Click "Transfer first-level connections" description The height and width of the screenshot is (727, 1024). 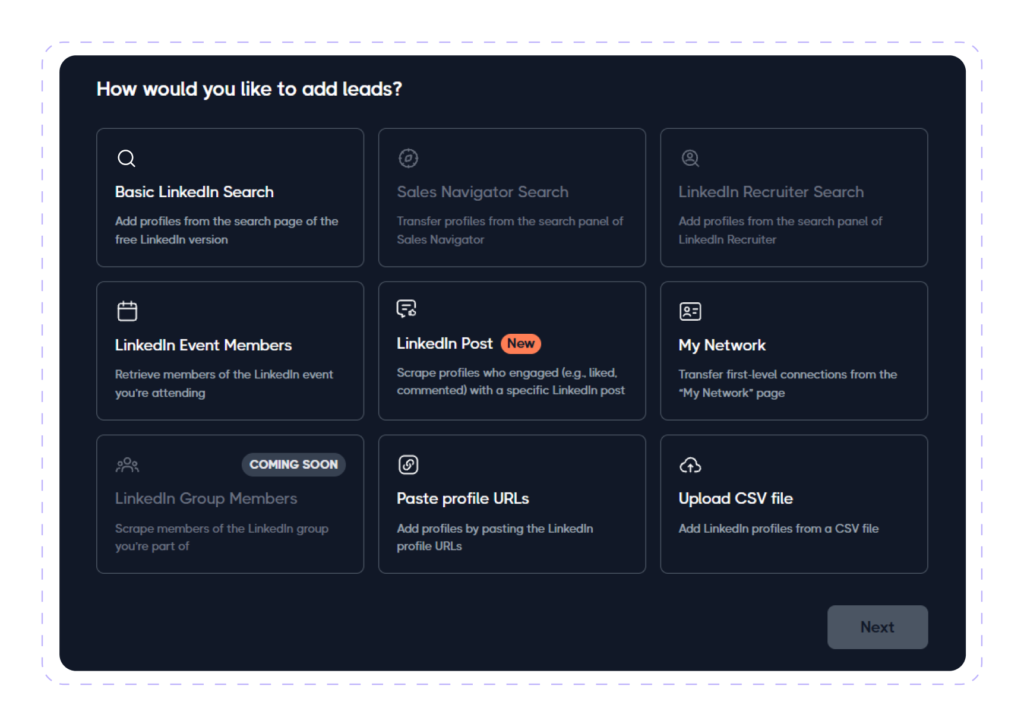(x=788, y=383)
